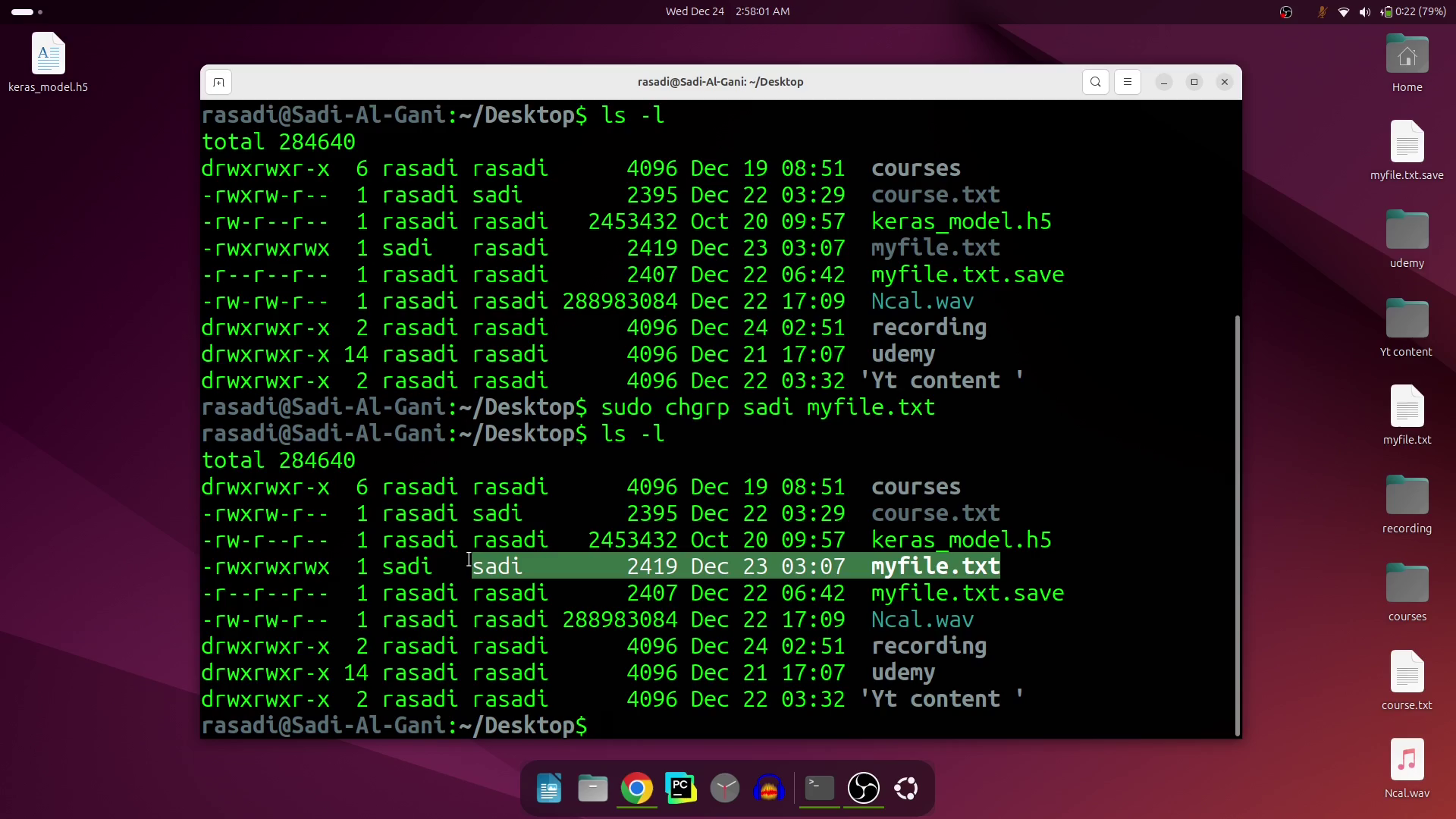The height and width of the screenshot is (819, 1456).
Task: Open PyCharm from the dock
Action: click(x=681, y=789)
